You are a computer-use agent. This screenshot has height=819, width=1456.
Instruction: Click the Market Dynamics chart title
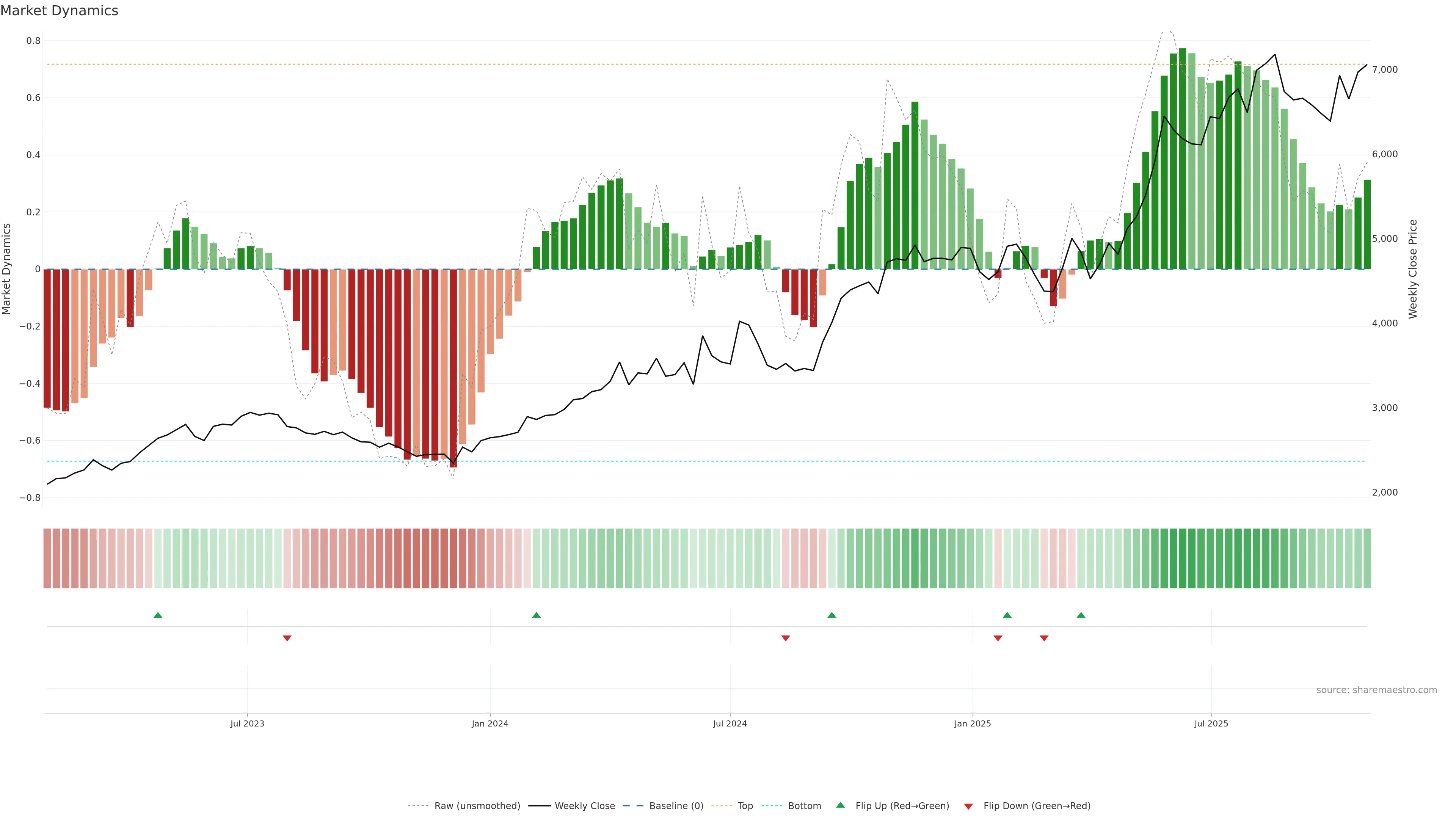coord(60,11)
